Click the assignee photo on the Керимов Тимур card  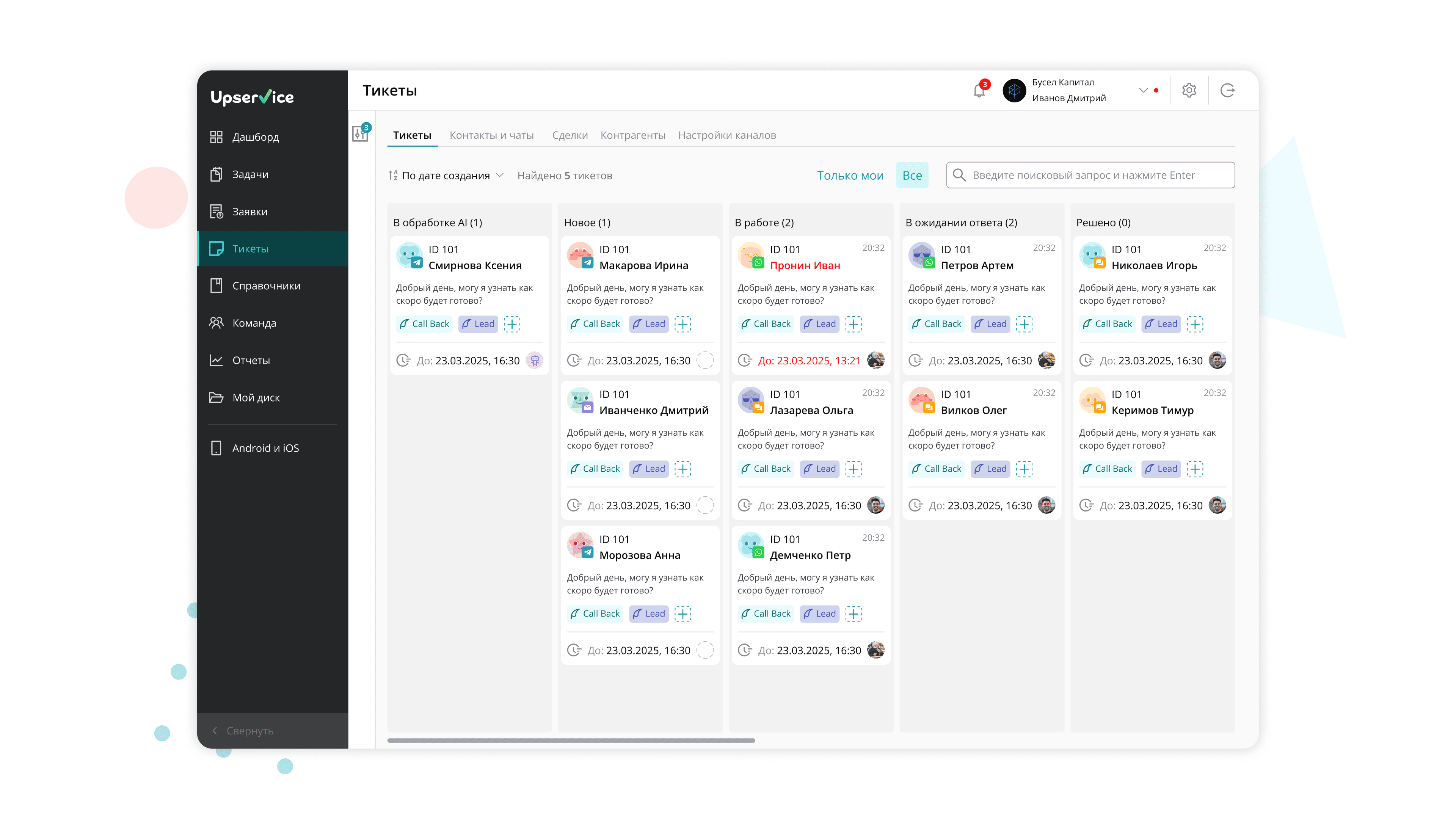point(1218,505)
